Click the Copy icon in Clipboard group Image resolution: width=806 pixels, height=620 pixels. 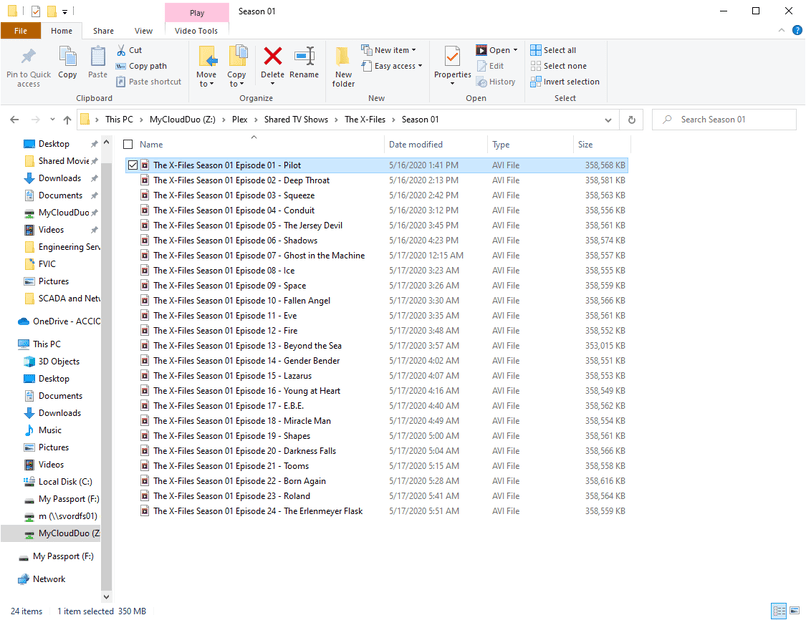pyautogui.click(x=67, y=57)
